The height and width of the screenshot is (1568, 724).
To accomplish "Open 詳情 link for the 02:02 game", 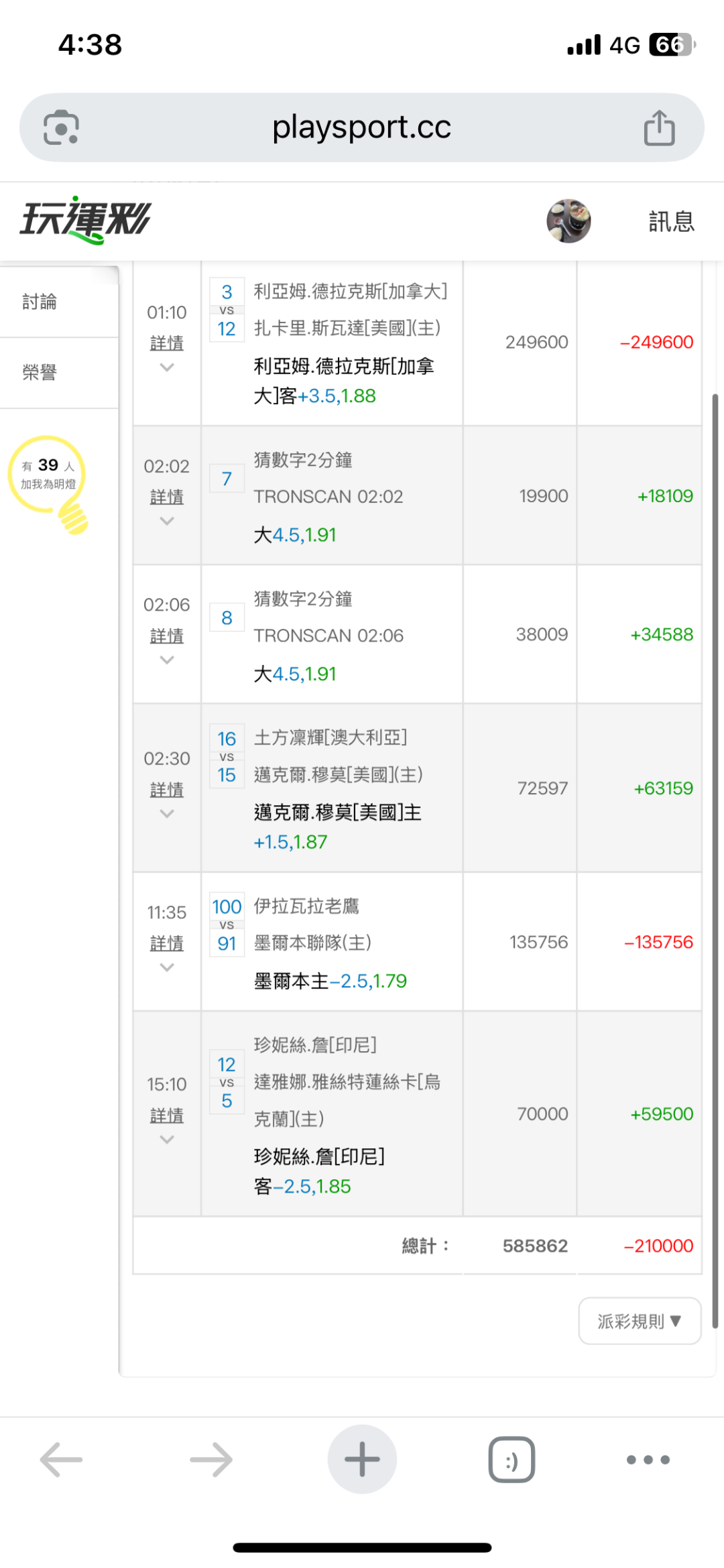I will (x=167, y=497).
